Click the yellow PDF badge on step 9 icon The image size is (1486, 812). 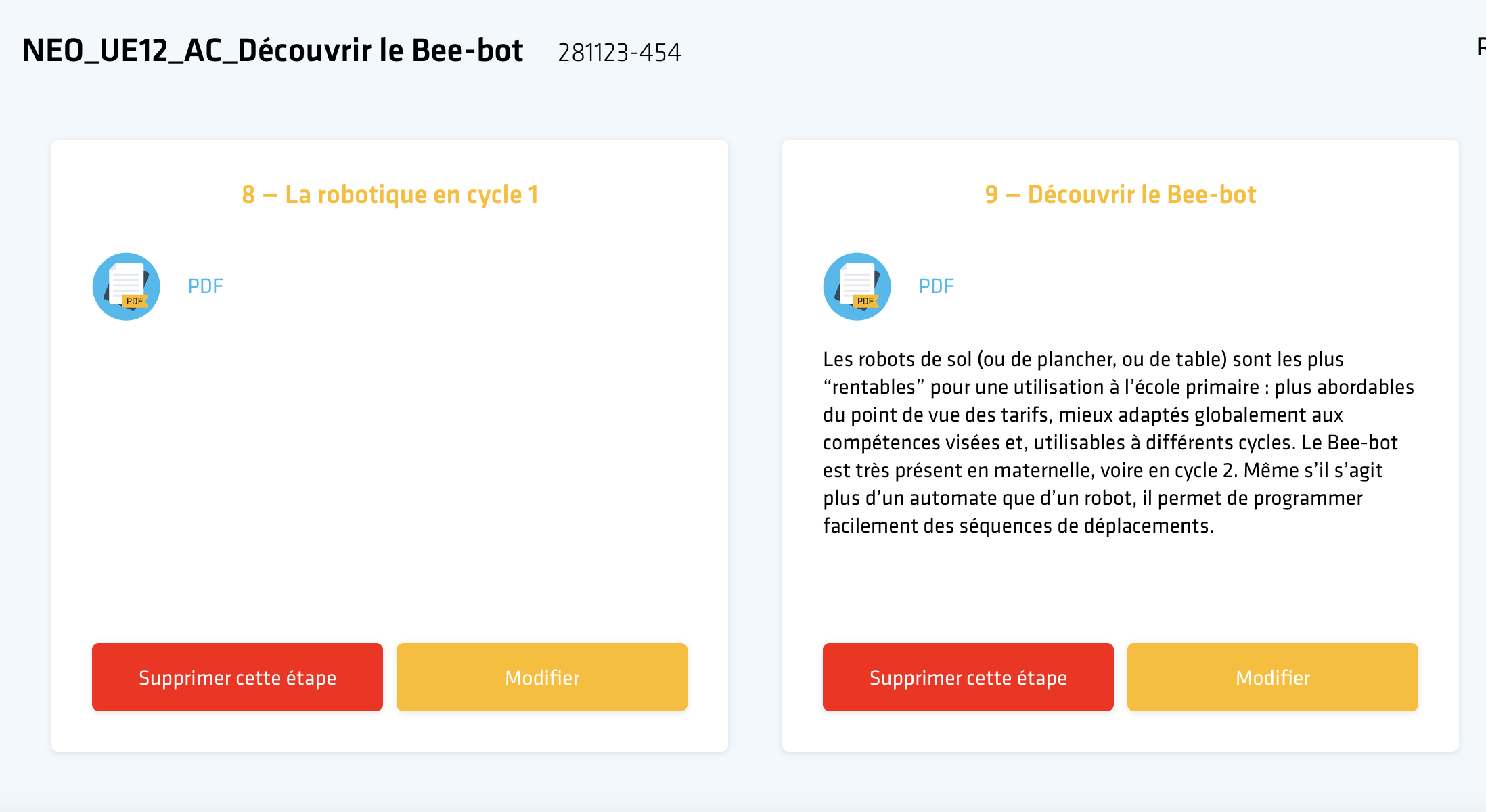click(865, 301)
